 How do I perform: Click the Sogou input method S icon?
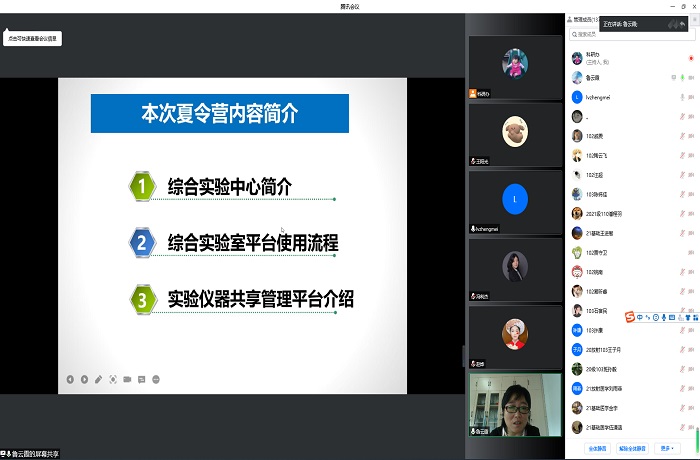tap(630, 318)
